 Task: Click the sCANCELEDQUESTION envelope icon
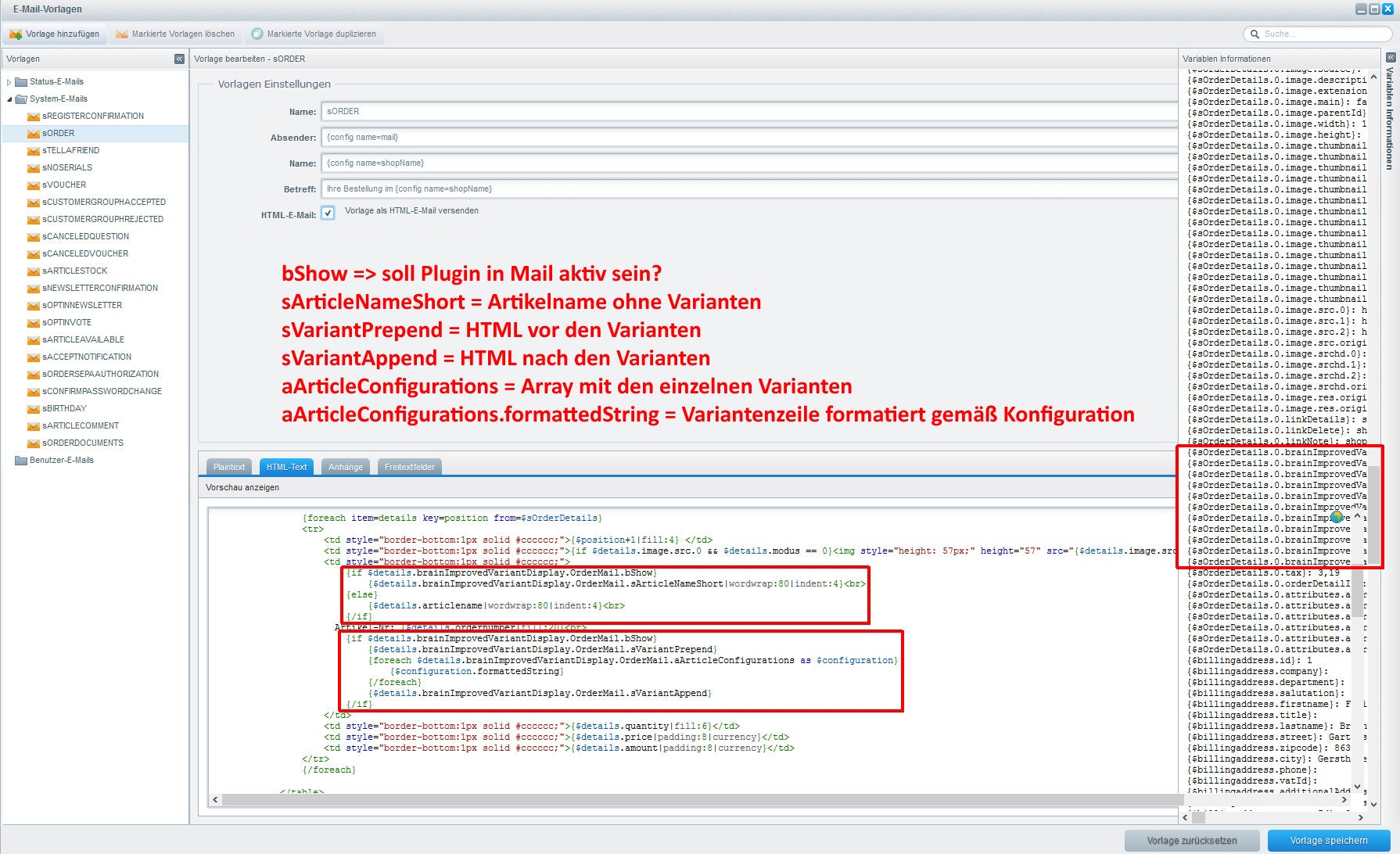pos(33,236)
